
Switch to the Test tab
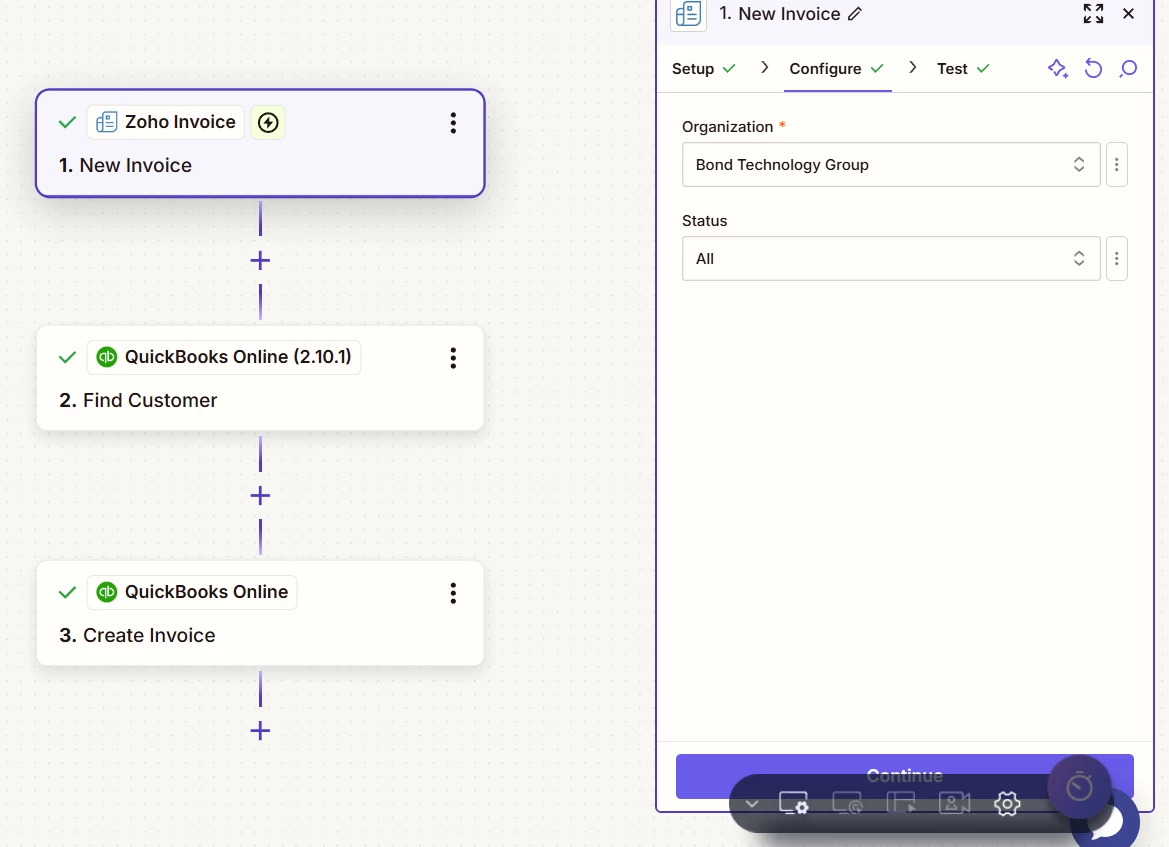pos(962,69)
